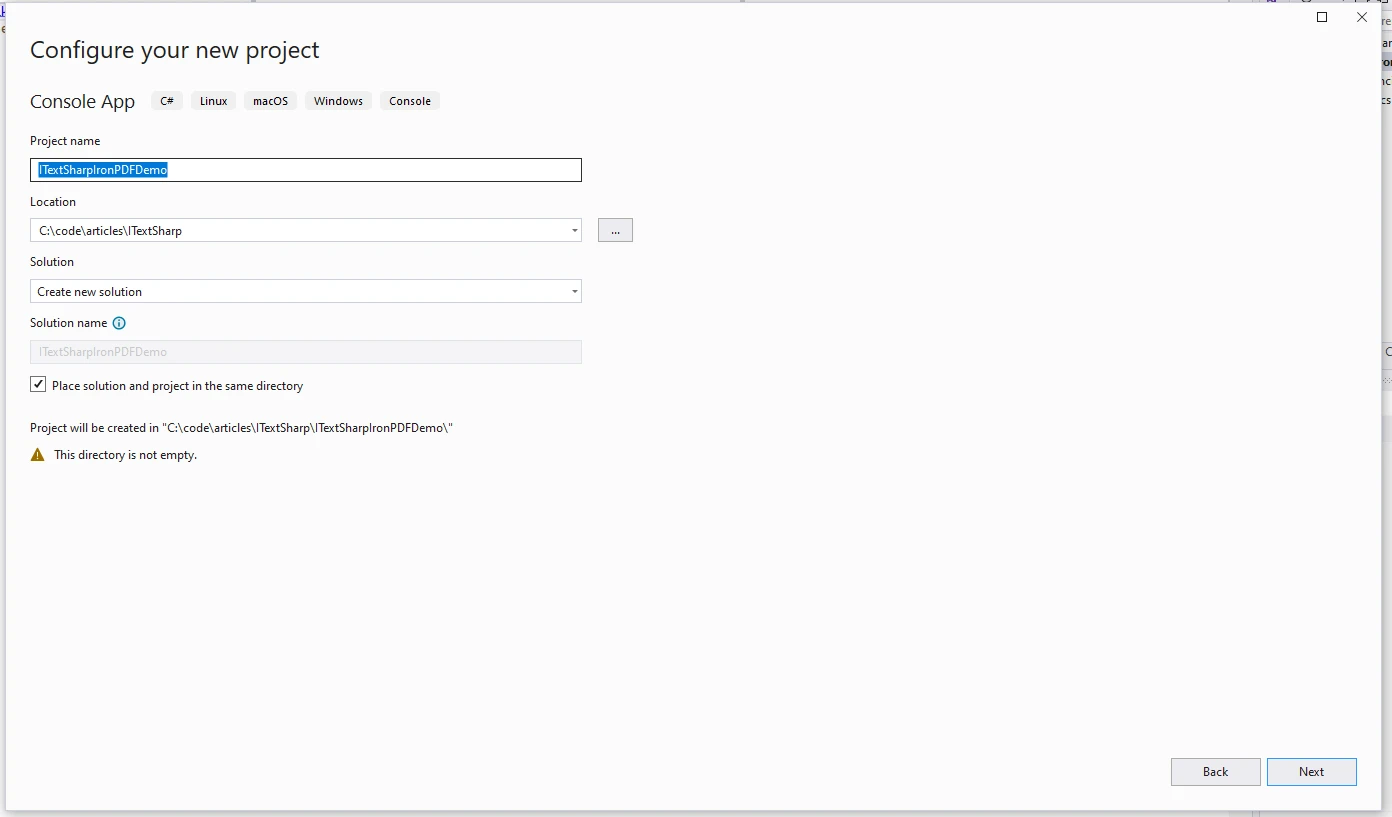Image resolution: width=1392 pixels, height=817 pixels.
Task: Expand the Solution dropdown showing Create new solution
Action: tap(305, 291)
